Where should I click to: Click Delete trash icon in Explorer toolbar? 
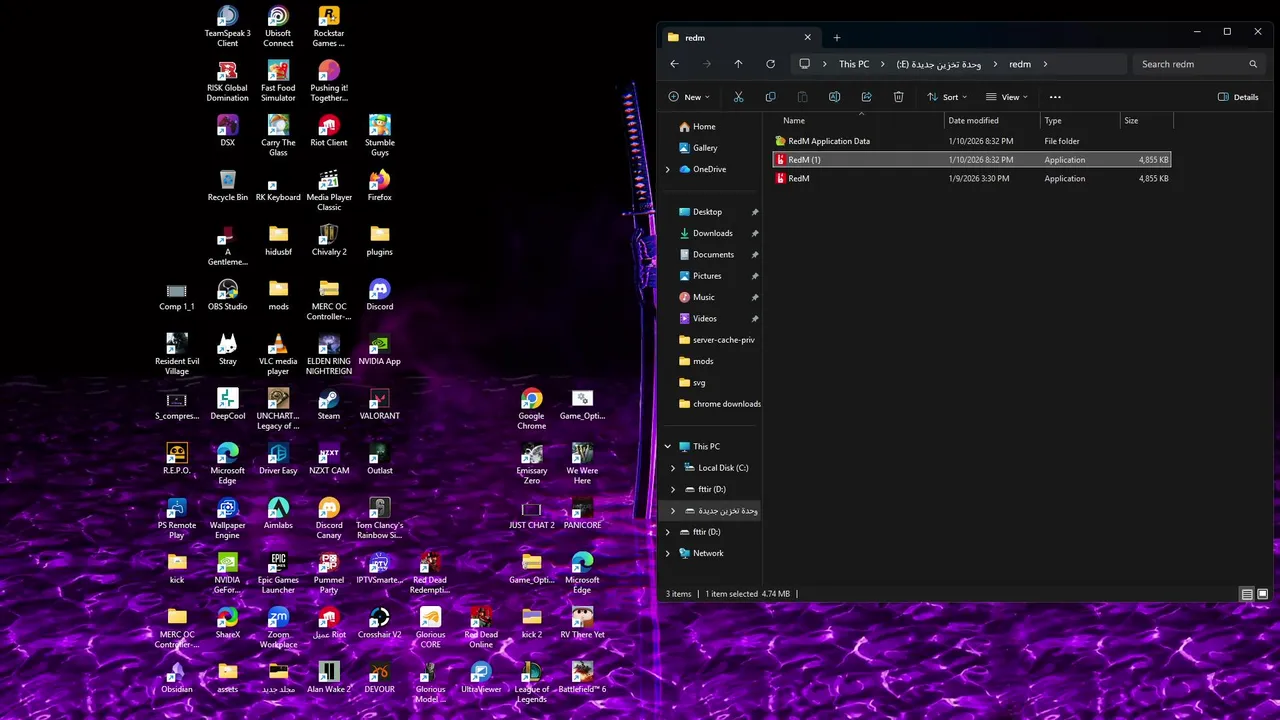(x=898, y=97)
